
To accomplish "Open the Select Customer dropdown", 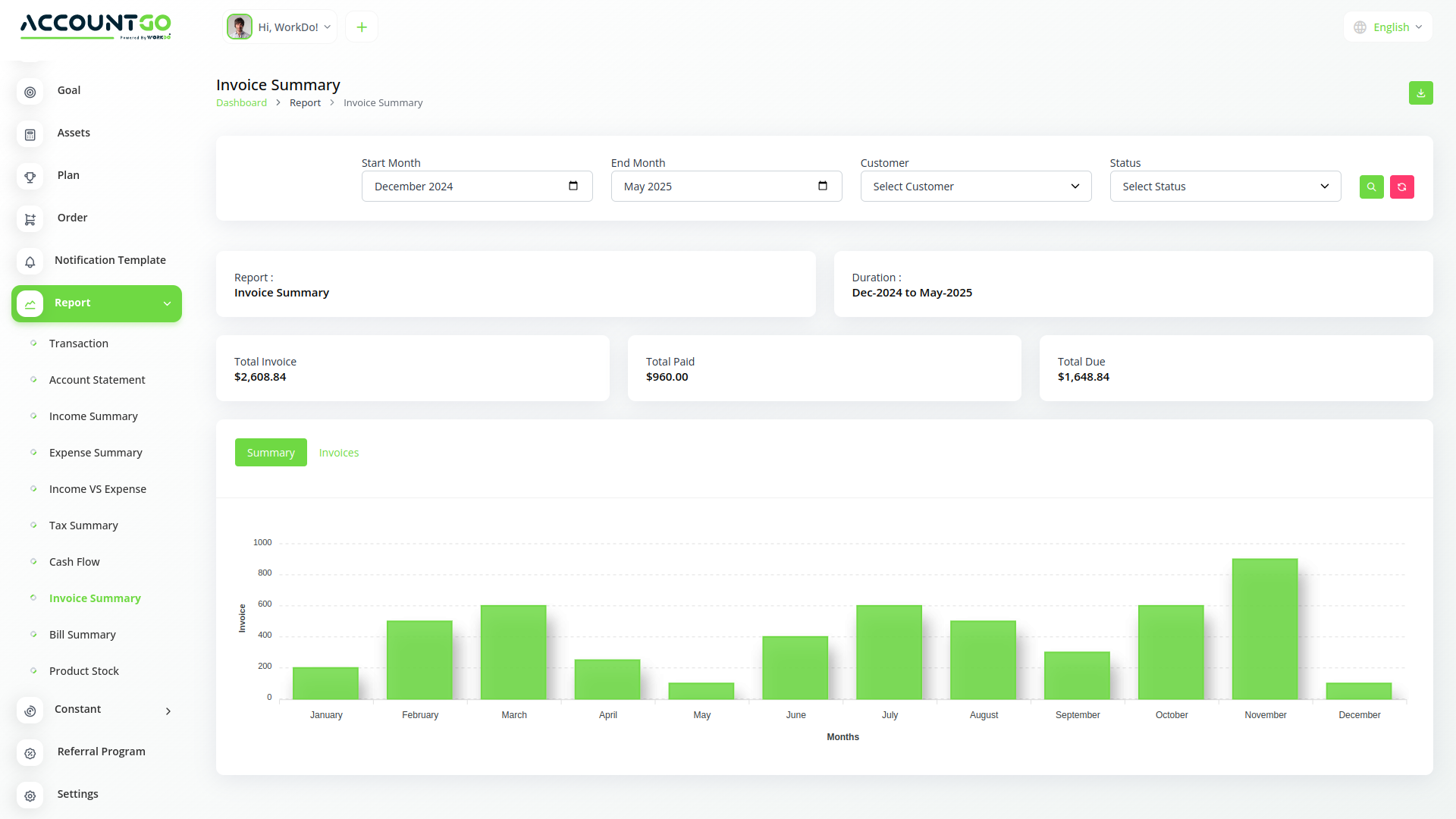I will [x=976, y=186].
